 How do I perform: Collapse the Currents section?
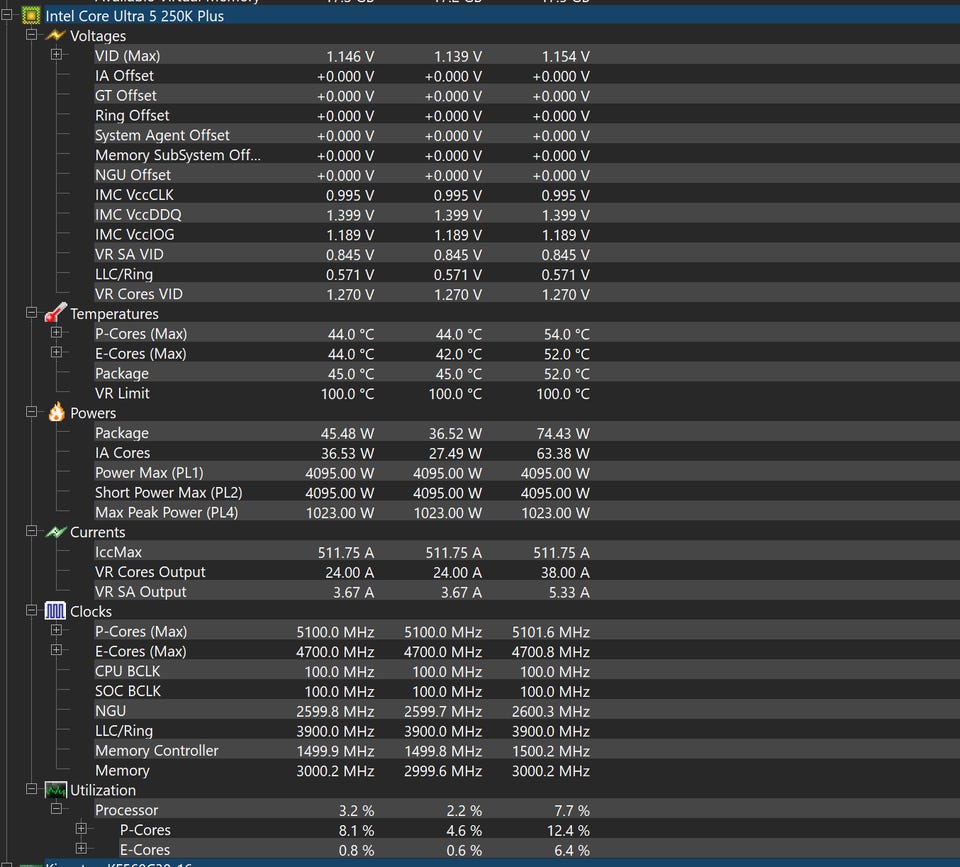31,531
